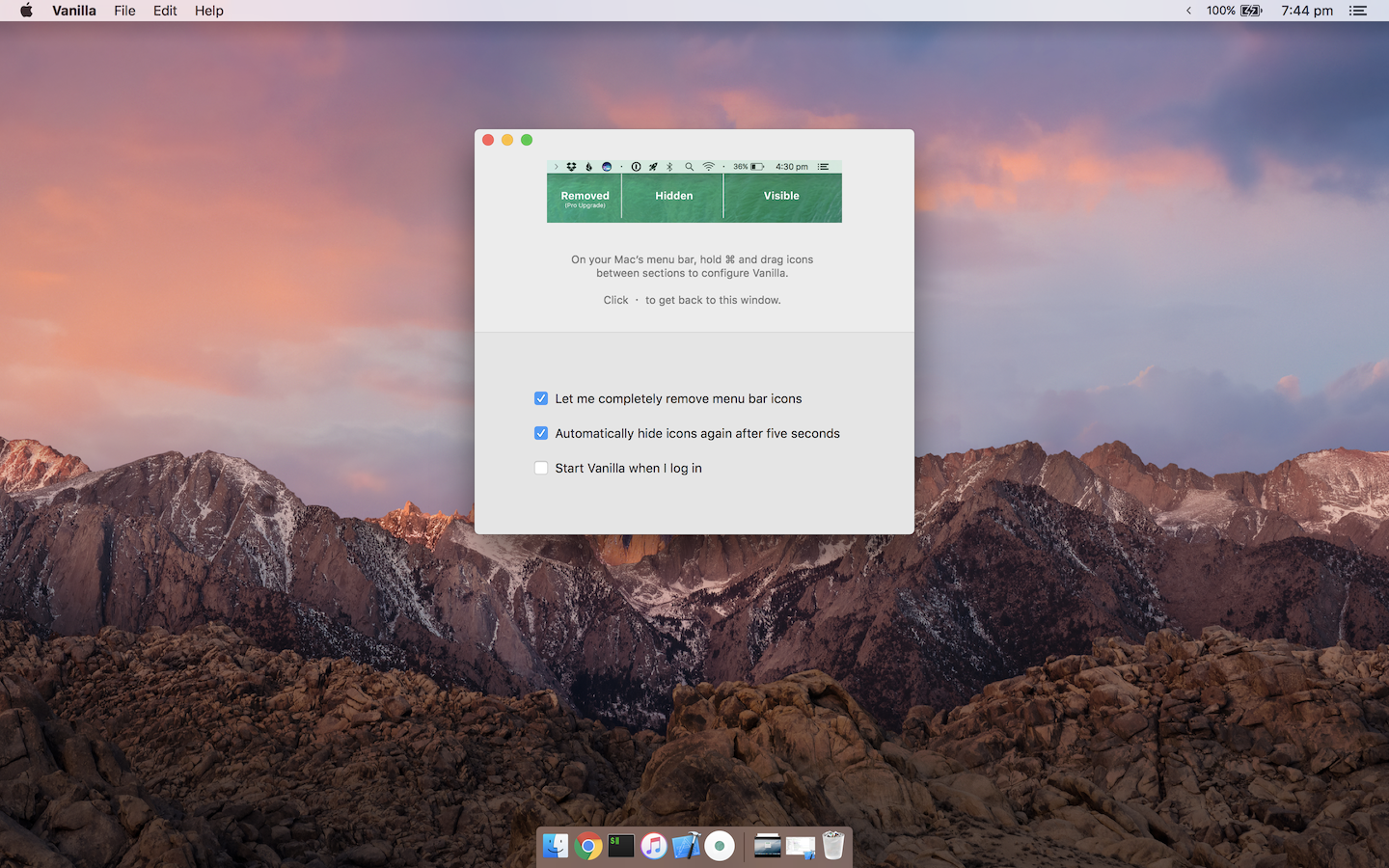Viewport: 1389px width, 868px height.
Task: Open the Help menu
Action: tap(208, 11)
